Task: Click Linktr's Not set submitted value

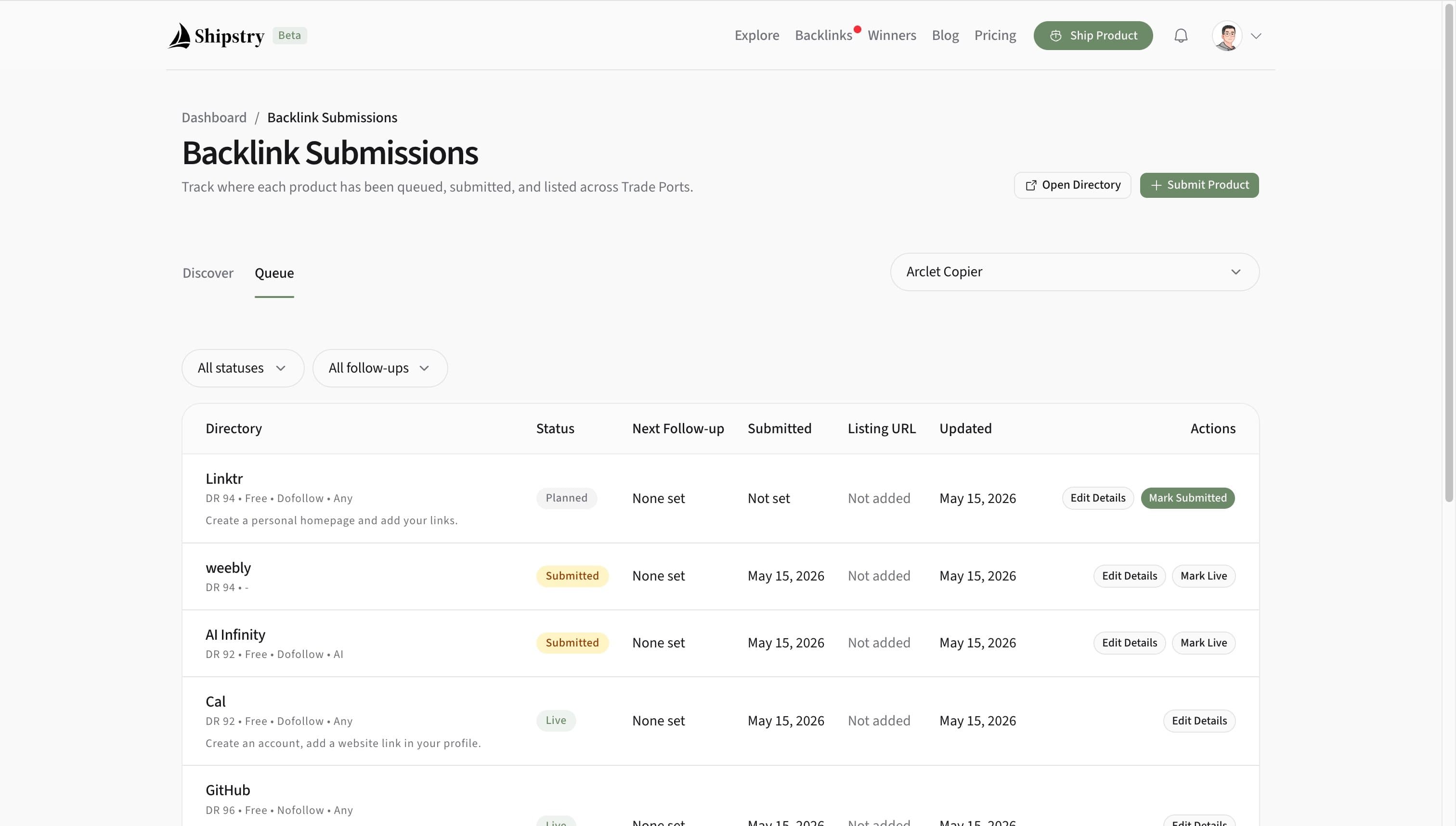Action: coord(768,499)
